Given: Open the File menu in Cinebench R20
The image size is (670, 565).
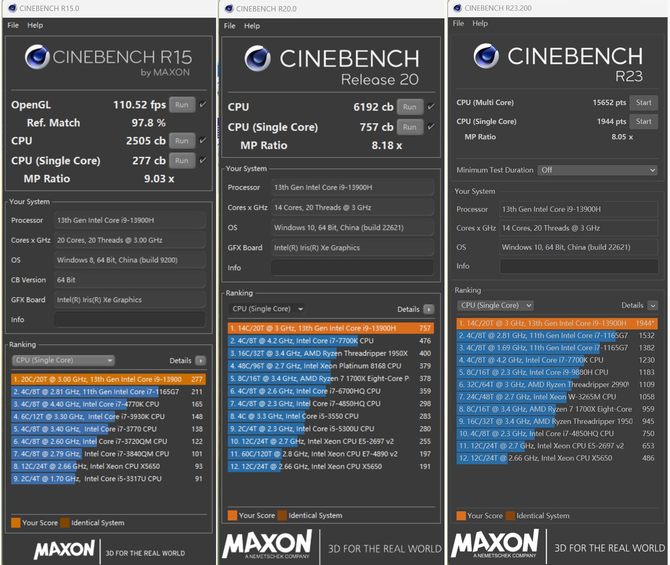Looking at the screenshot, I should [229, 26].
